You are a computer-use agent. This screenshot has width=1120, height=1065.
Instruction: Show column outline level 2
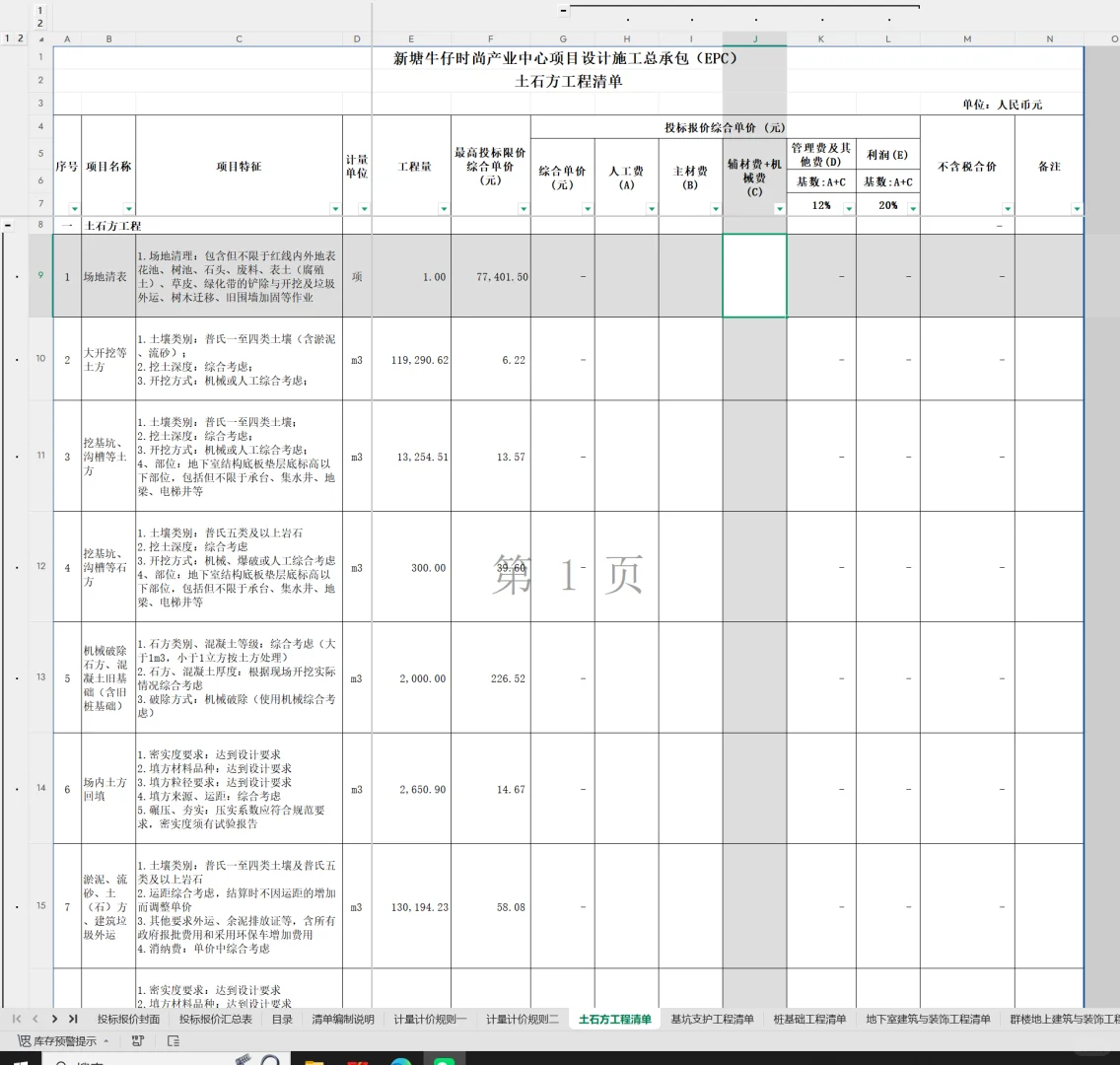tap(40, 23)
